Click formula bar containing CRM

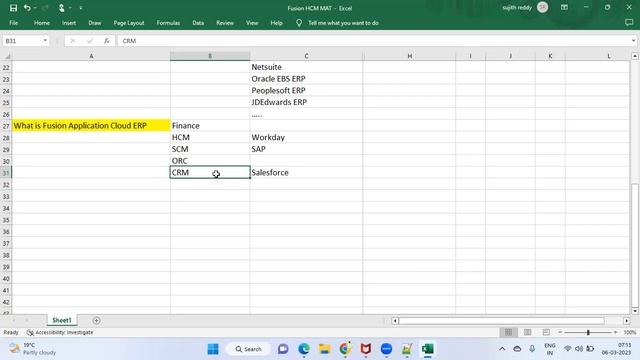(x=373, y=41)
